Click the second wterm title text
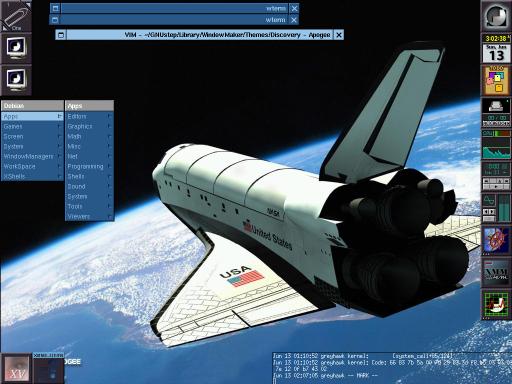The height and width of the screenshot is (384, 512). 275,20
